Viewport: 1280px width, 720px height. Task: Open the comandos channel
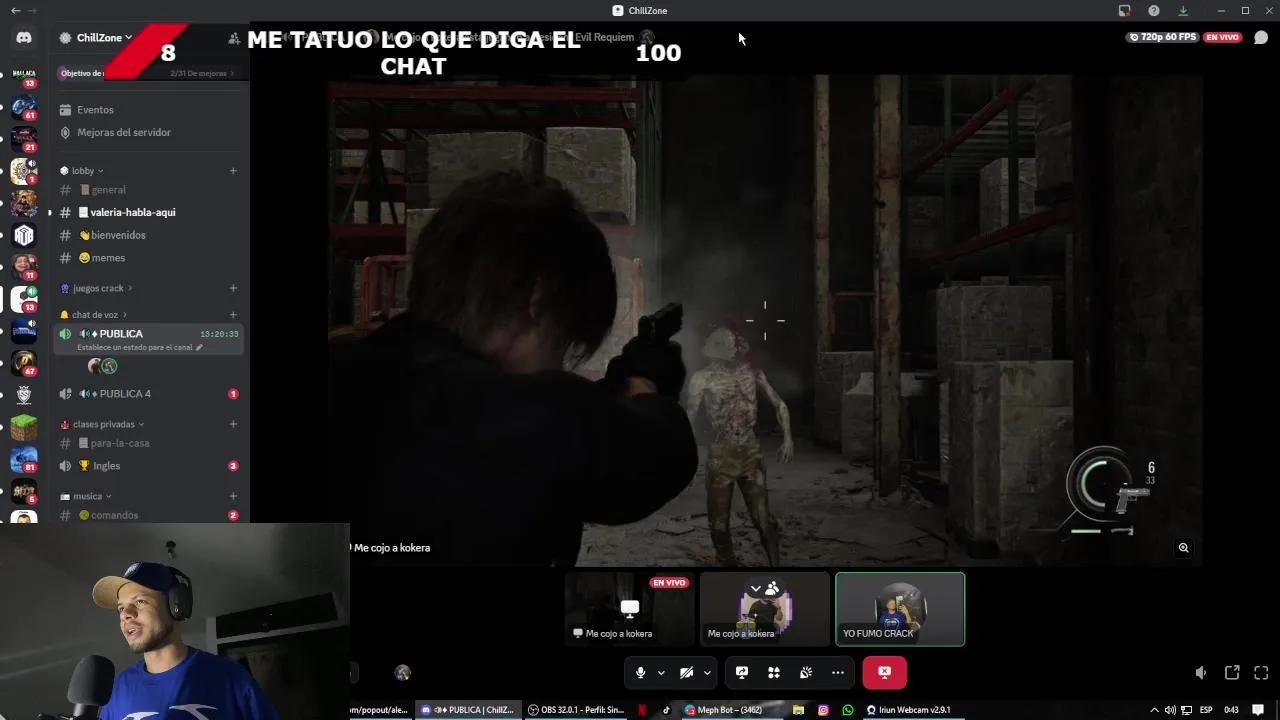(114, 515)
